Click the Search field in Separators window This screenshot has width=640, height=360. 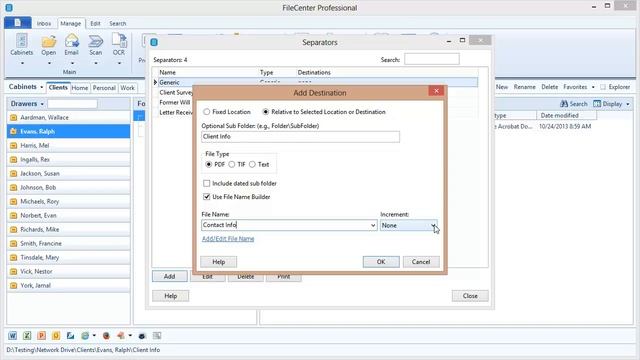point(431,59)
